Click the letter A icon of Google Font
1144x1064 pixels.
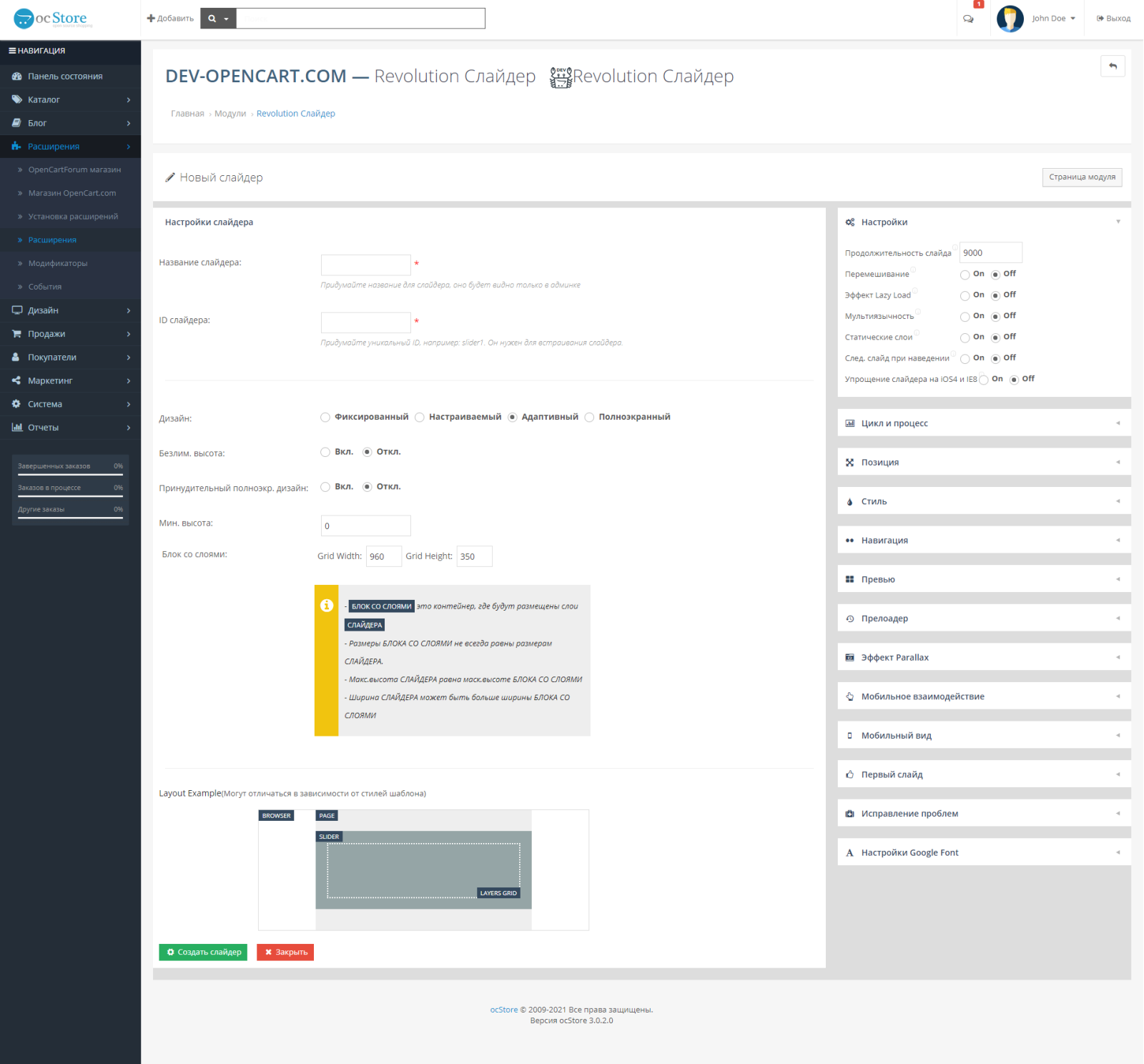[x=849, y=853]
